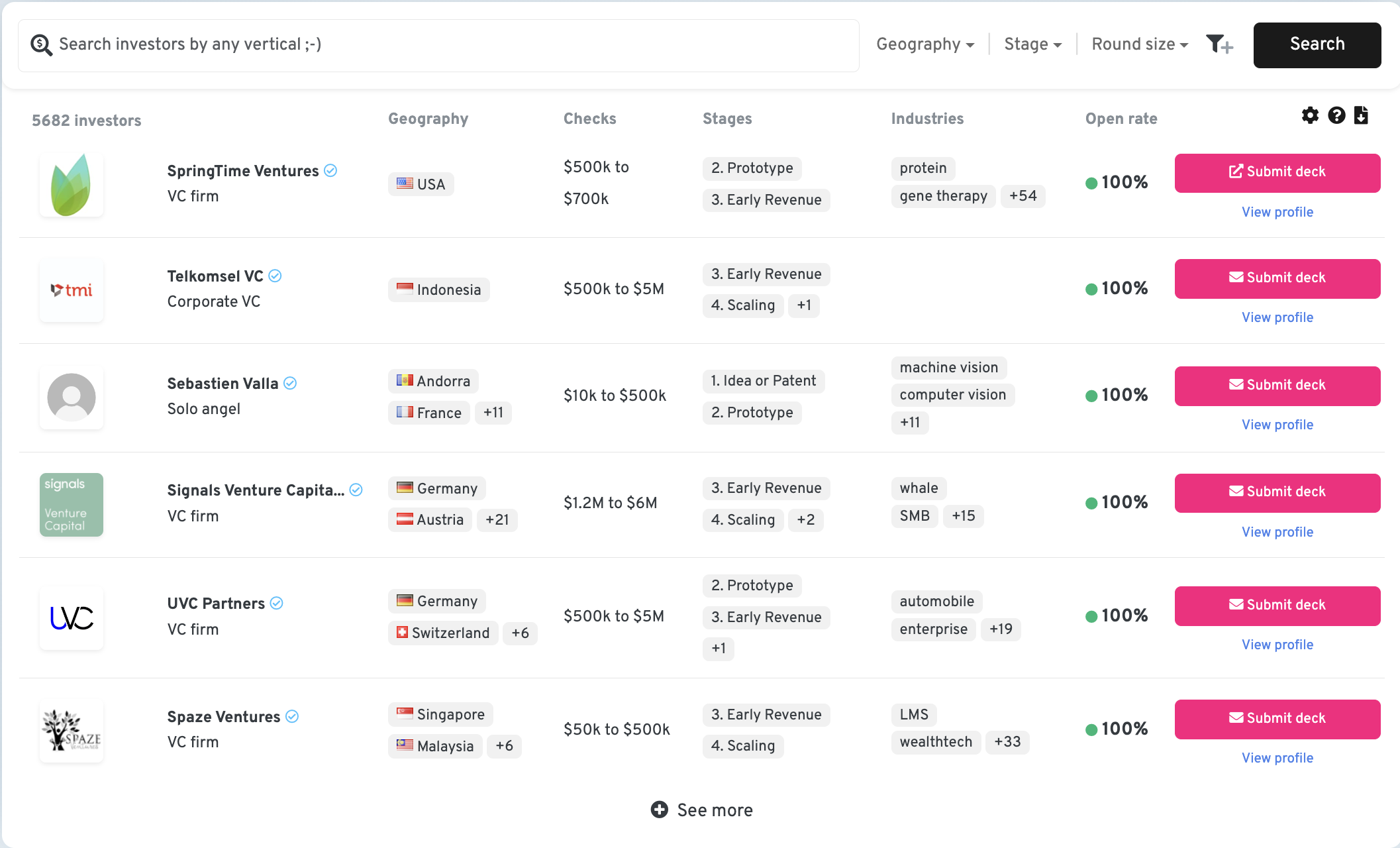Click the Open rate column header
The image size is (1400, 848).
(1121, 119)
